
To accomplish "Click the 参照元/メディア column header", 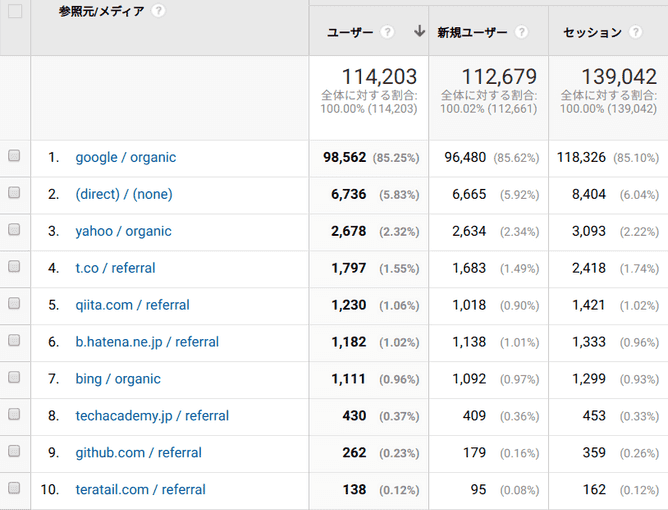I will 101,11.
